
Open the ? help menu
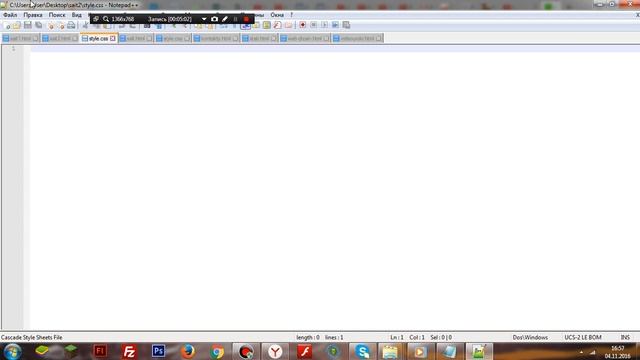291,15
